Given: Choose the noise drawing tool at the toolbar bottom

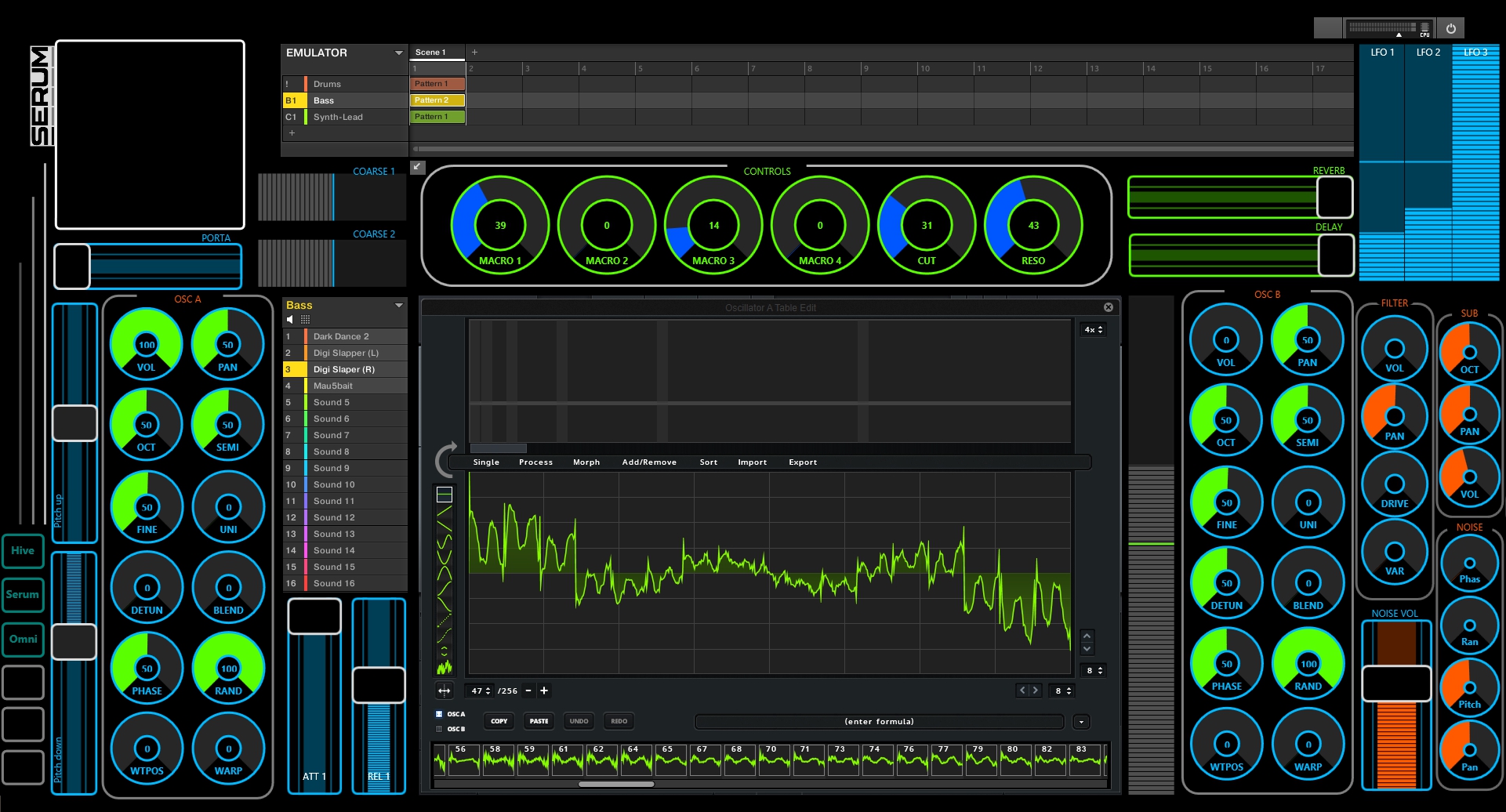Looking at the screenshot, I should [x=445, y=667].
